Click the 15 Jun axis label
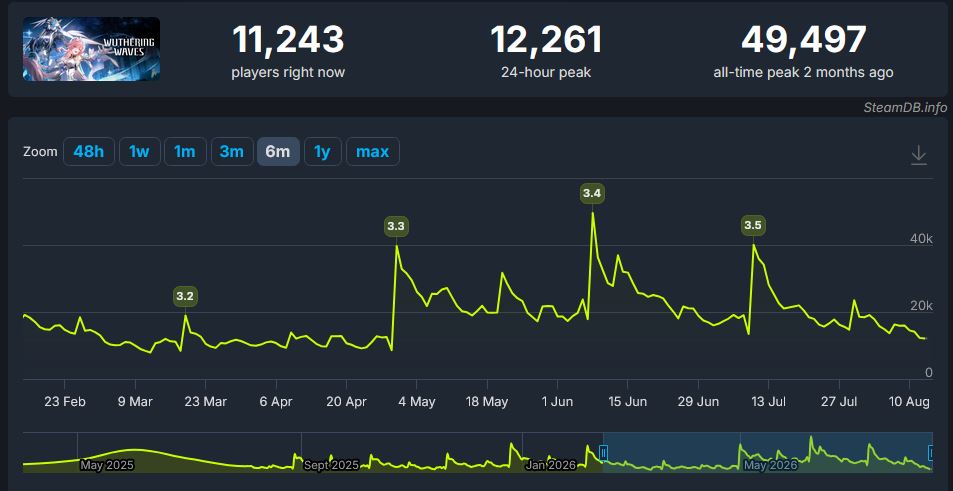This screenshot has height=491, width=953. tap(627, 402)
